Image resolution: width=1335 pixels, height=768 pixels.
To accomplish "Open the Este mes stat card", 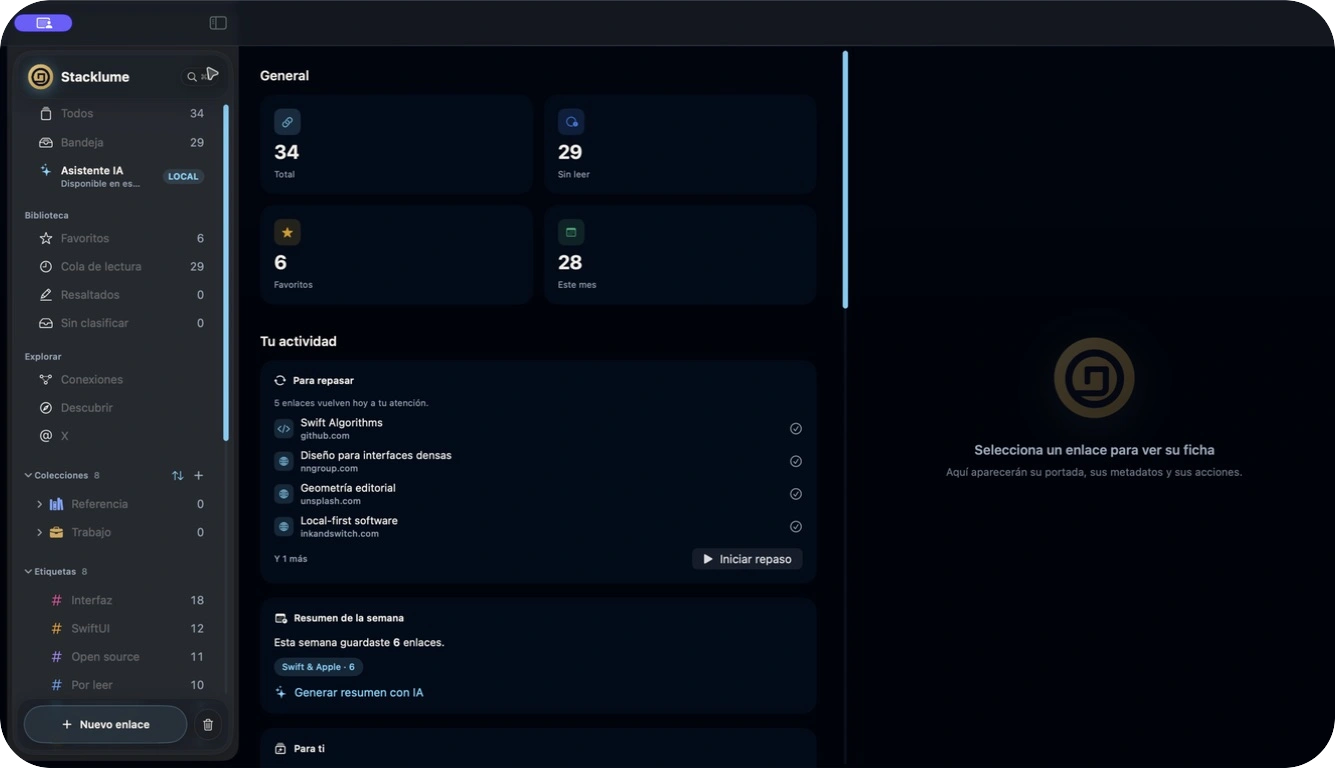I will tap(680, 255).
